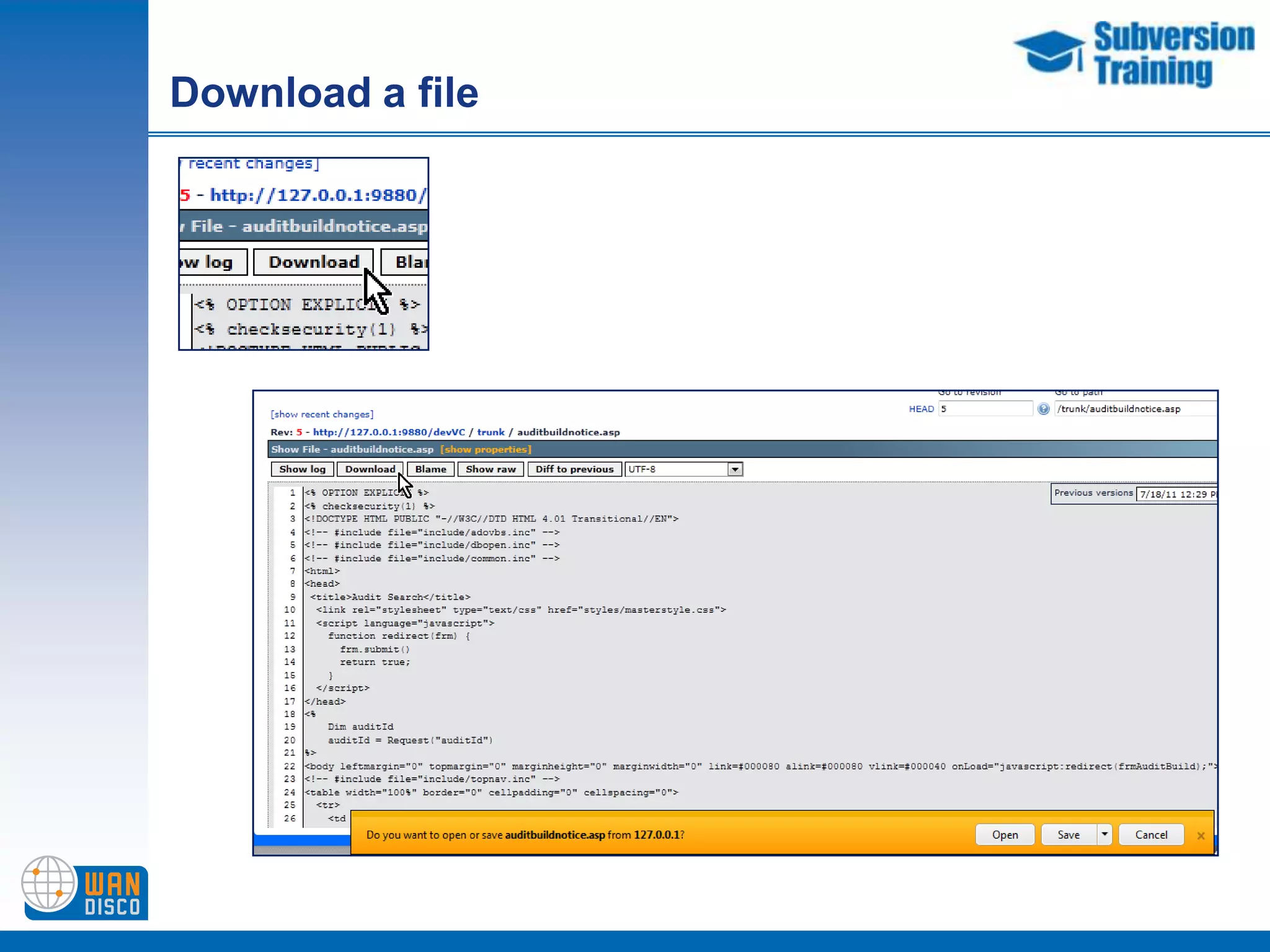Image resolution: width=1270 pixels, height=952 pixels.
Task: Click Download button in main file toolbar
Action: (x=370, y=469)
